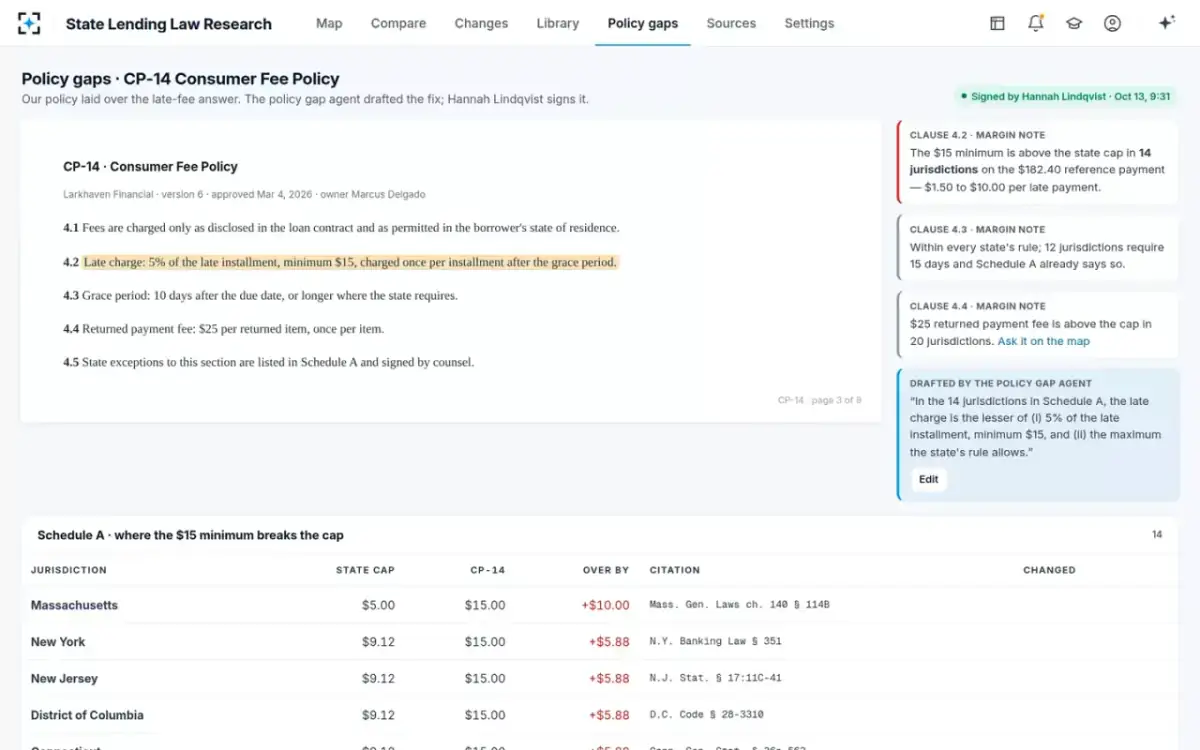Image resolution: width=1200 pixels, height=750 pixels.
Task: Click the Jurisdiction column header
Action: (x=69, y=570)
